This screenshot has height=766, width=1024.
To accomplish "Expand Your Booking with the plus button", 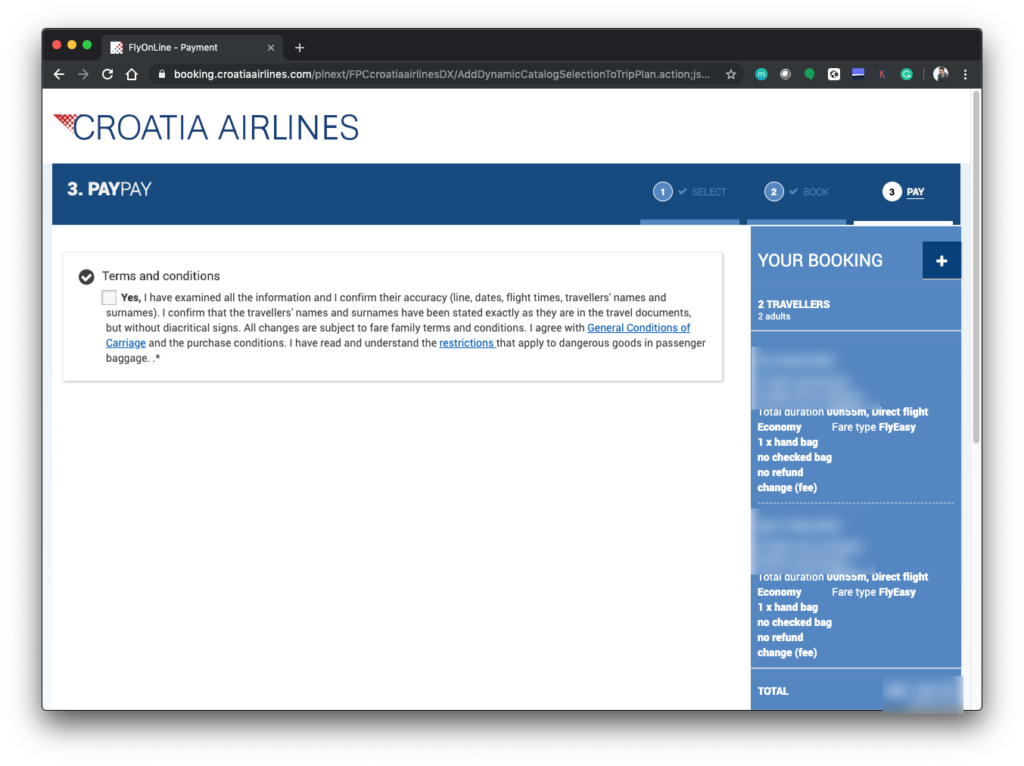I will pyautogui.click(x=941, y=260).
